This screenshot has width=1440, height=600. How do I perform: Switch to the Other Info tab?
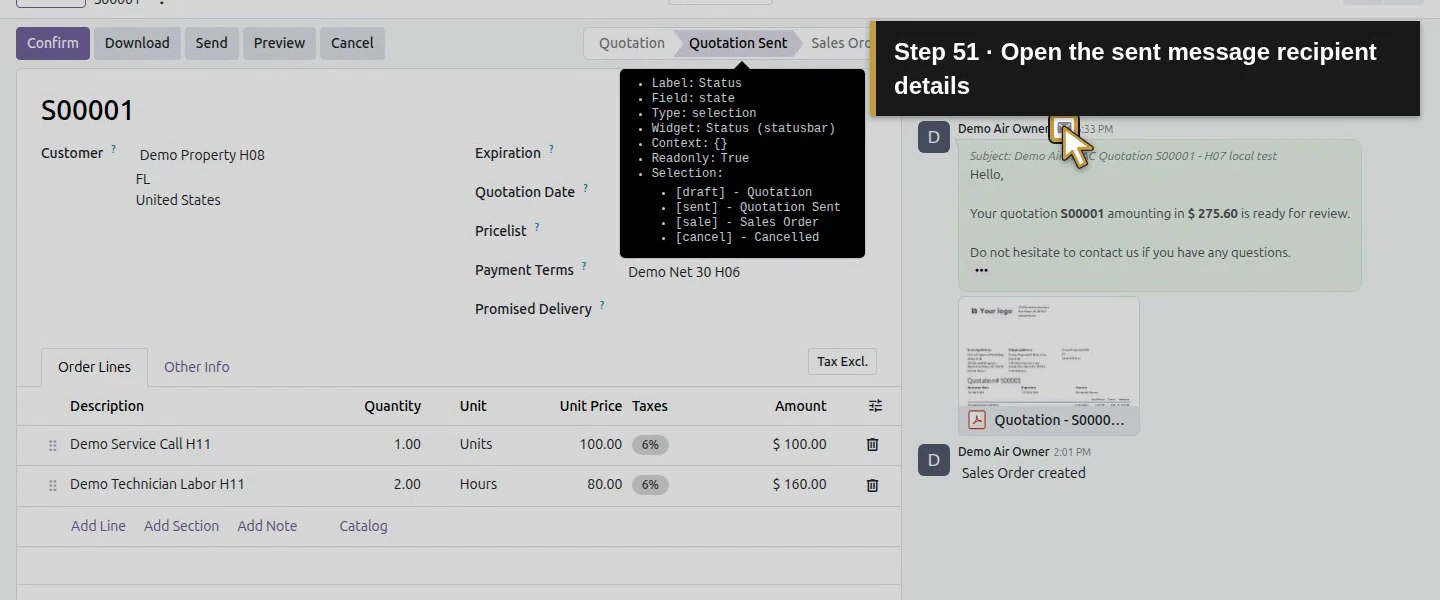click(x=196, y=367)
